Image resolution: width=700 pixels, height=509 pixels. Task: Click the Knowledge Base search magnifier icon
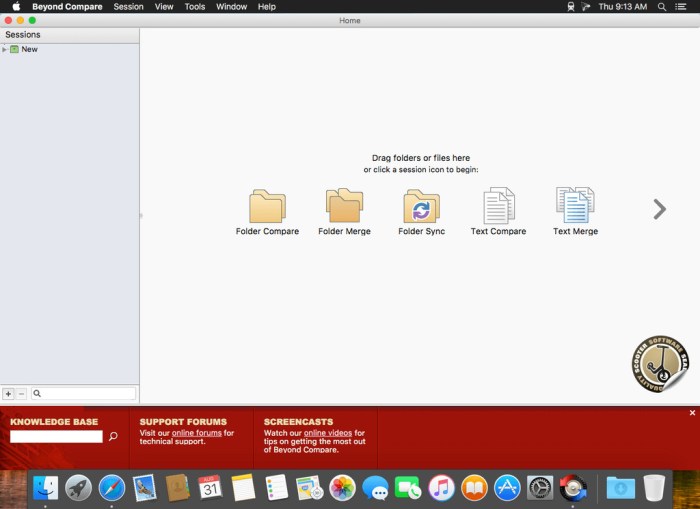[113, 437]
